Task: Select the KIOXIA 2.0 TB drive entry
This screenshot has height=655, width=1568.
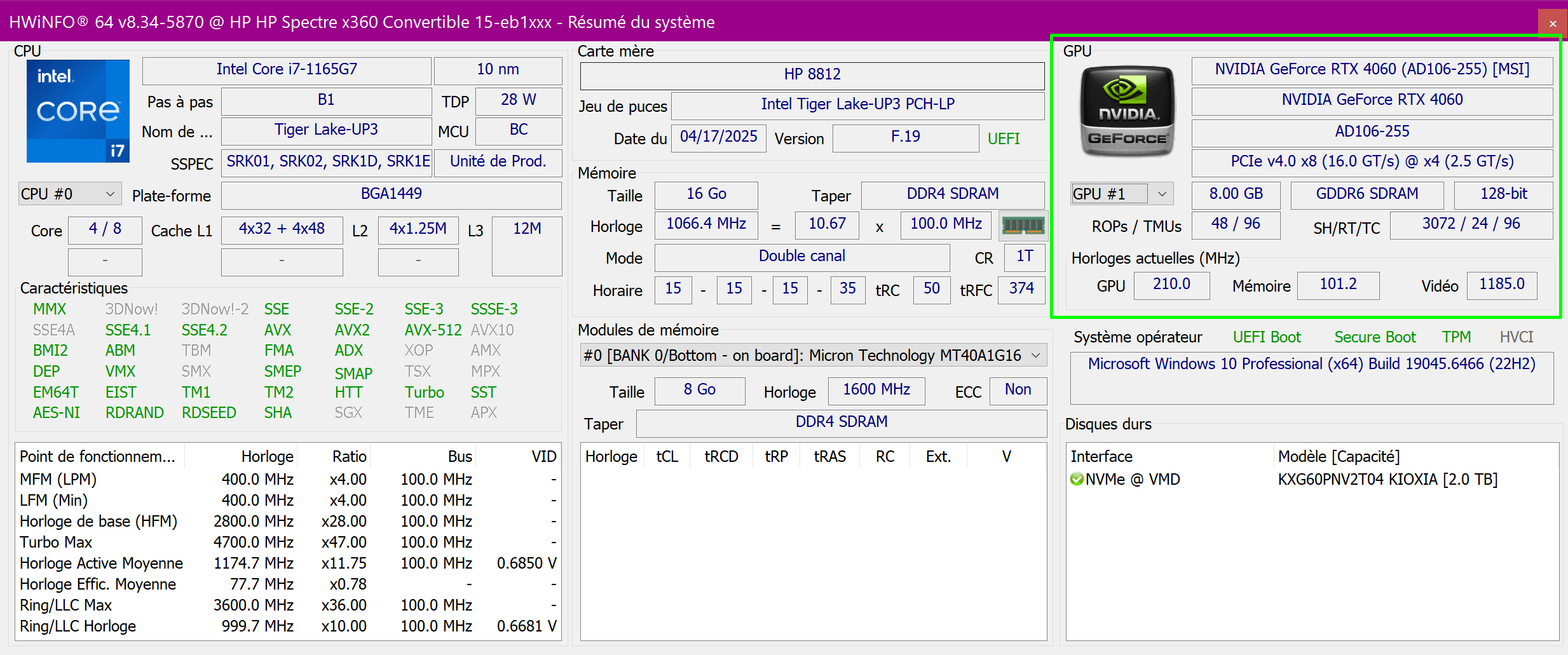Action: (1387, 480)
